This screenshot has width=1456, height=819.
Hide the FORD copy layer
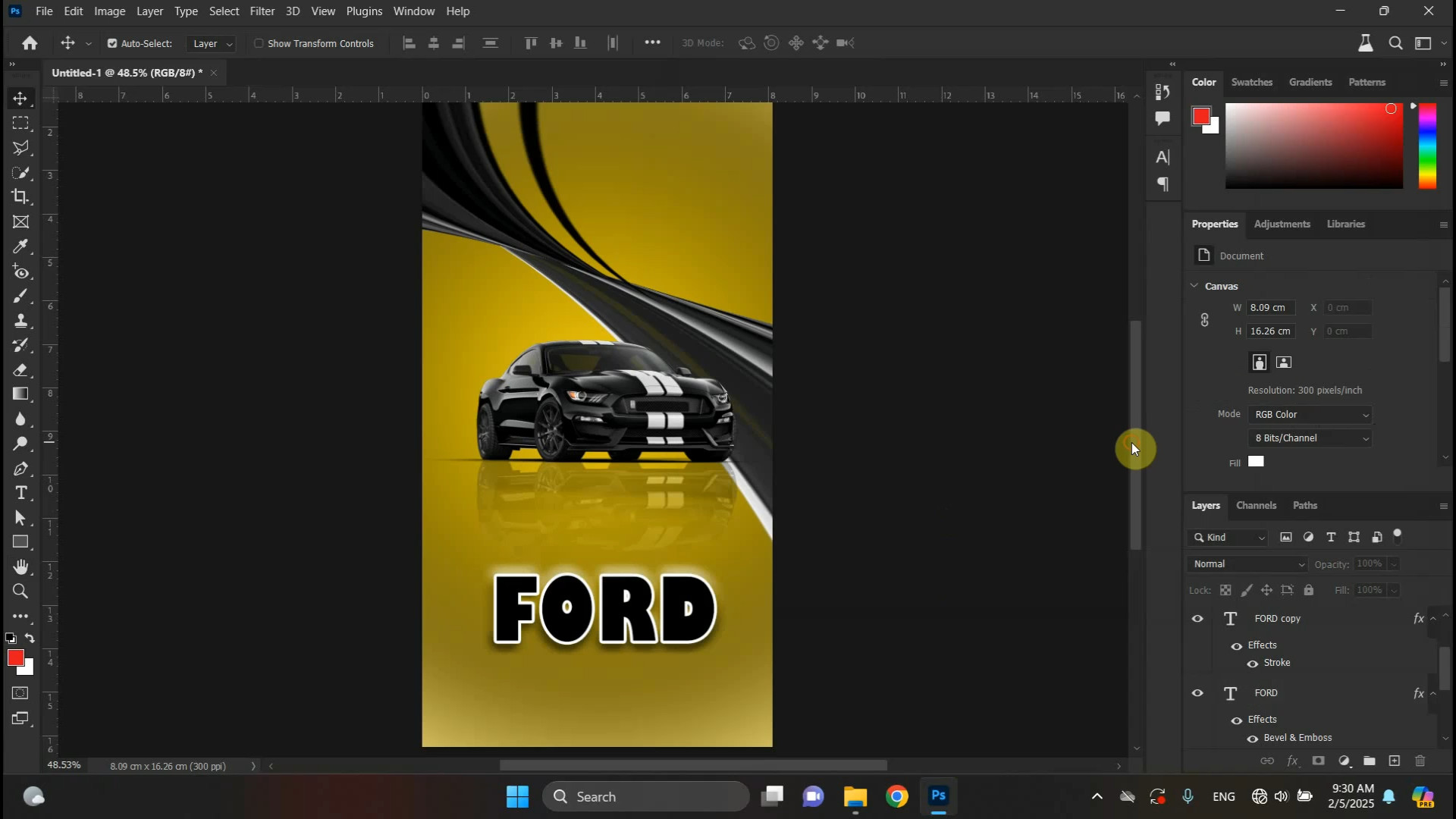pyautogui.click(x=1197, y=619)
